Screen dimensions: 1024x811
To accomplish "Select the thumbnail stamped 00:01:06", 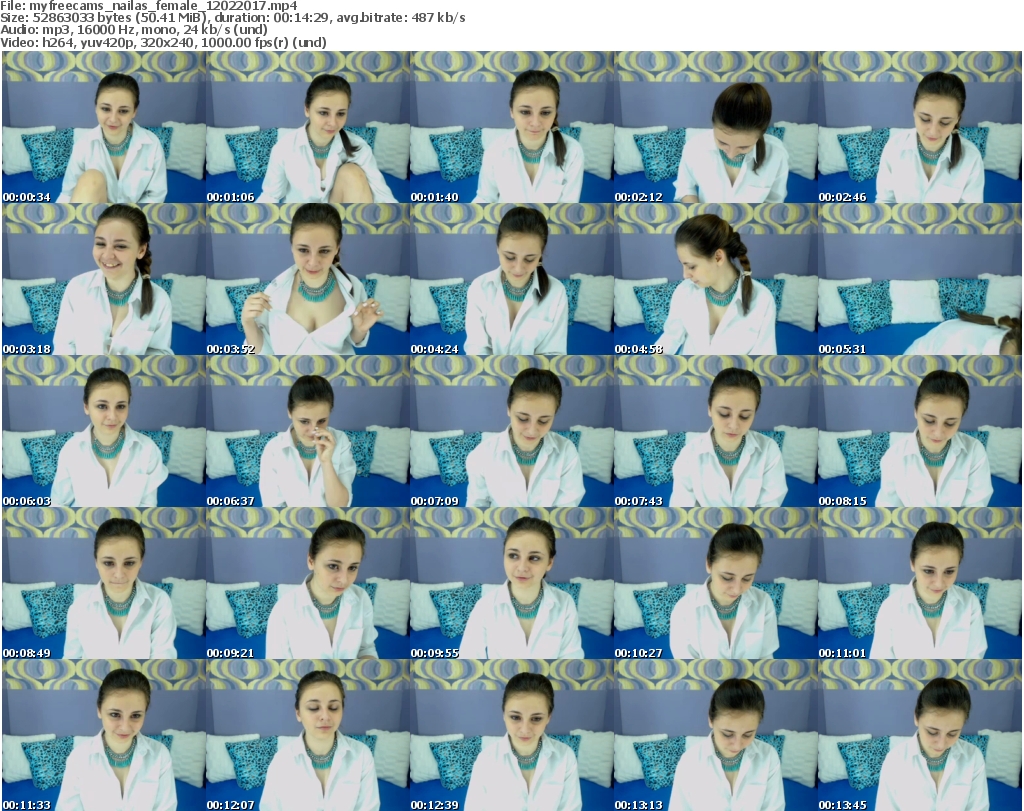I will (308, 127).
